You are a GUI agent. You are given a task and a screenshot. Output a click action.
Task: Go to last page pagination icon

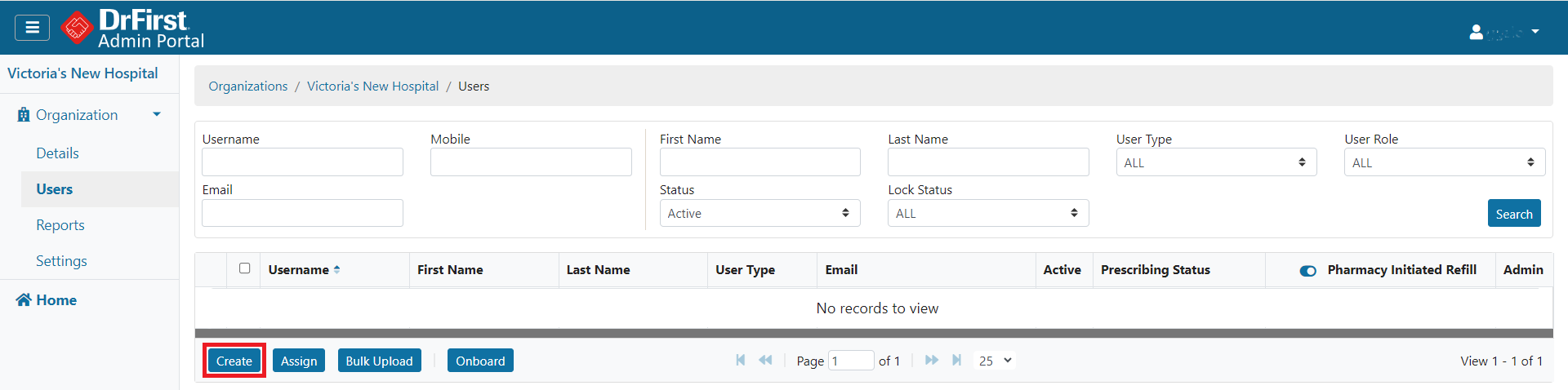[956, 360]
